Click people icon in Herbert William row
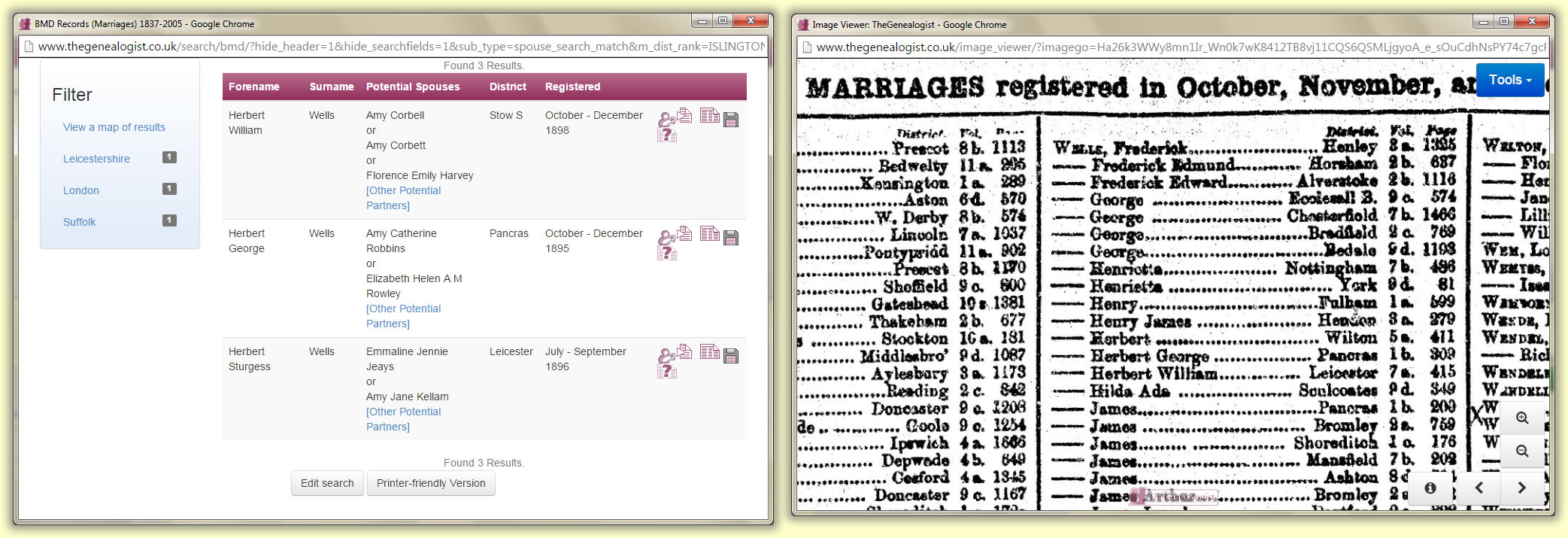1568x538 pixels. (x=666, y=120)
